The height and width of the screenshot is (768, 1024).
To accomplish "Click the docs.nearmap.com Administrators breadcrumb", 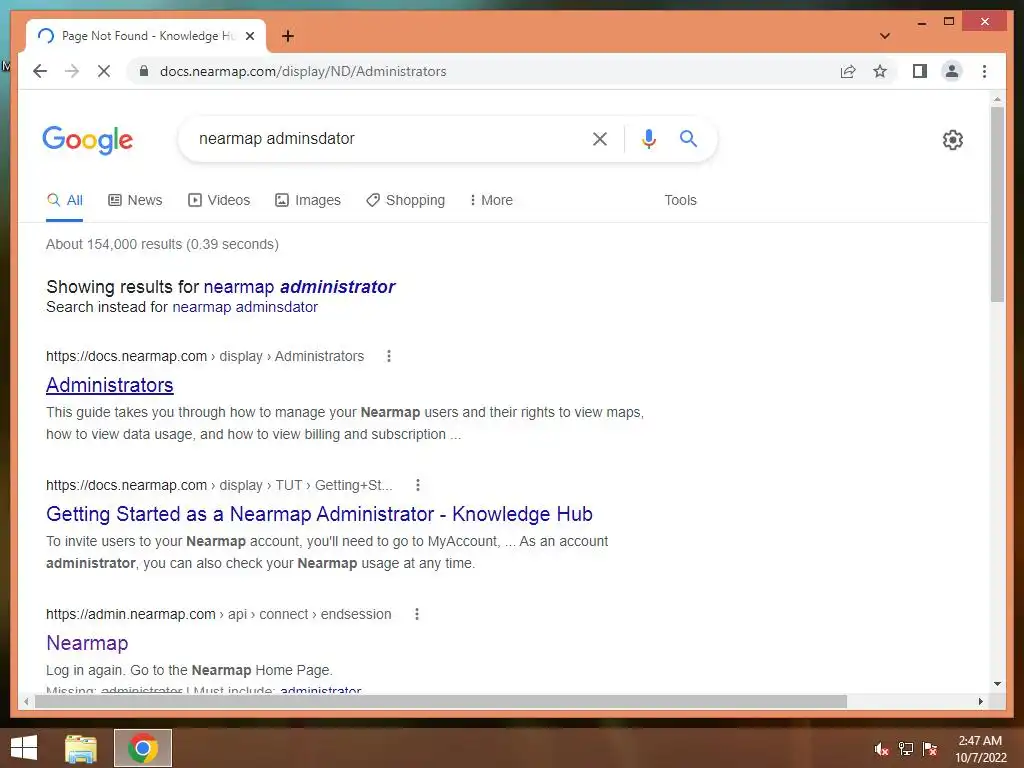I will coord(205,356).
